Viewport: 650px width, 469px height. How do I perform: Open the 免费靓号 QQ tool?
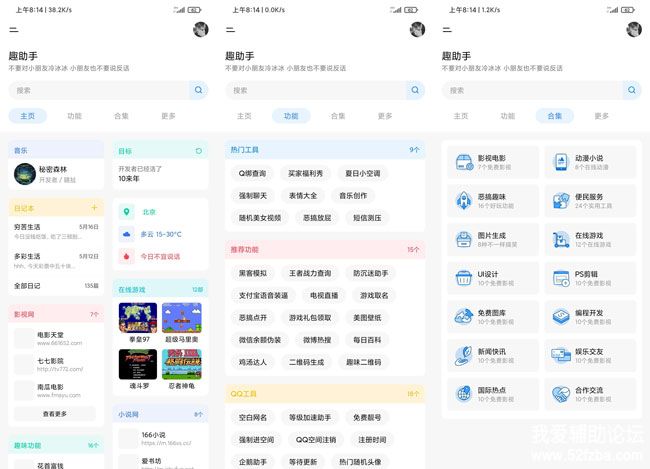coord(367,418)
